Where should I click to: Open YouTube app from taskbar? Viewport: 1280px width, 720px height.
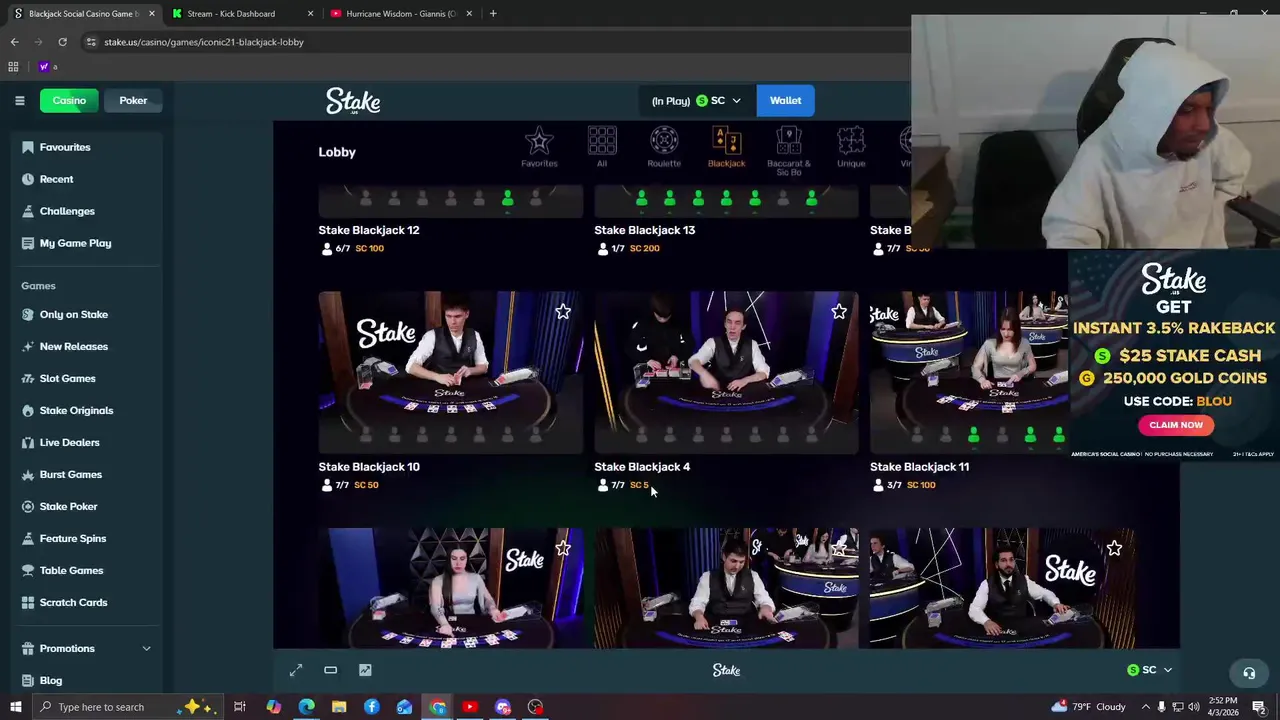click(470, 707)
